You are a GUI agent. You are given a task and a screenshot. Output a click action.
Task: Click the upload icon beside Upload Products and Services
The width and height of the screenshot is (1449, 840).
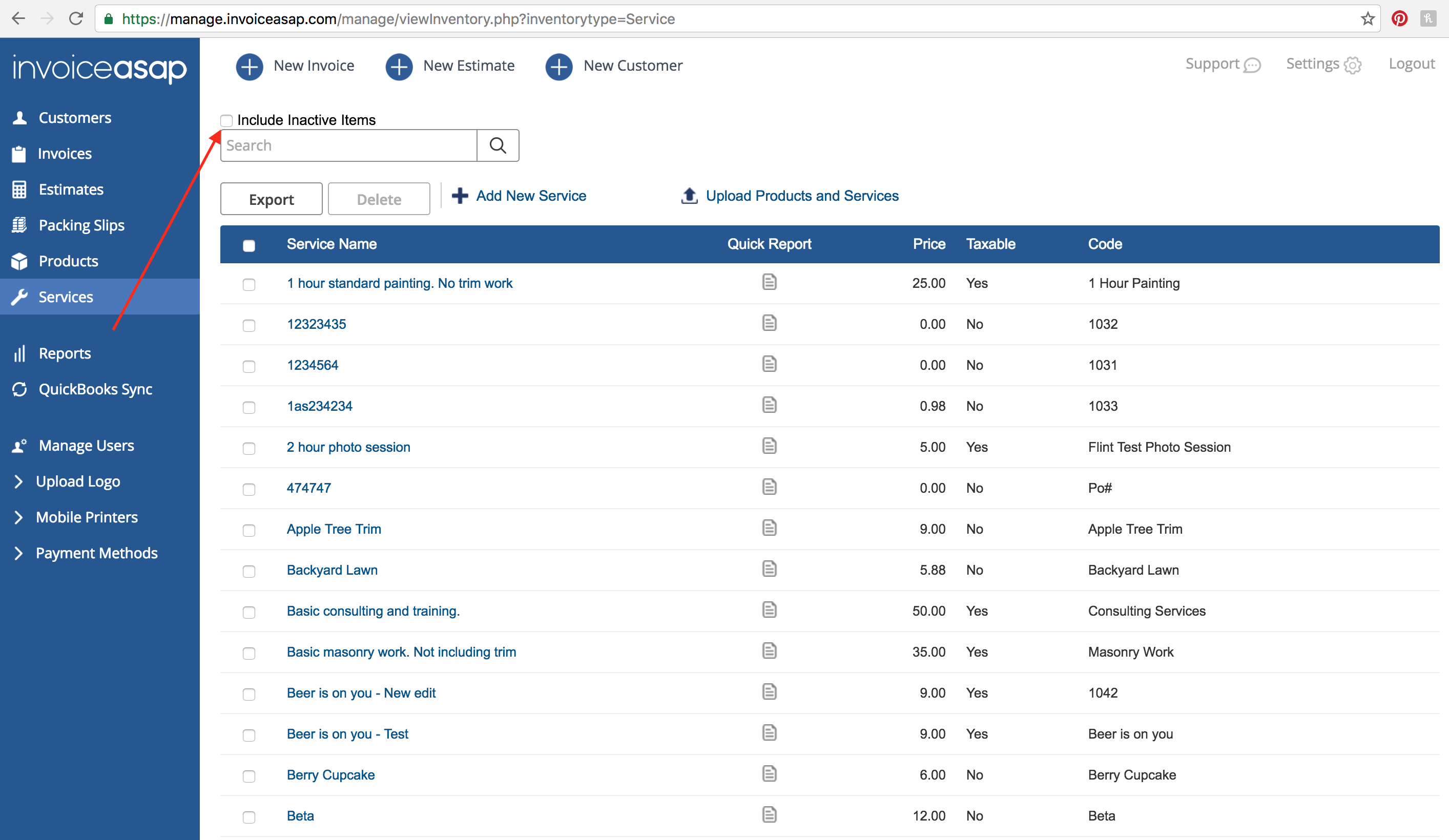point(689,196)
